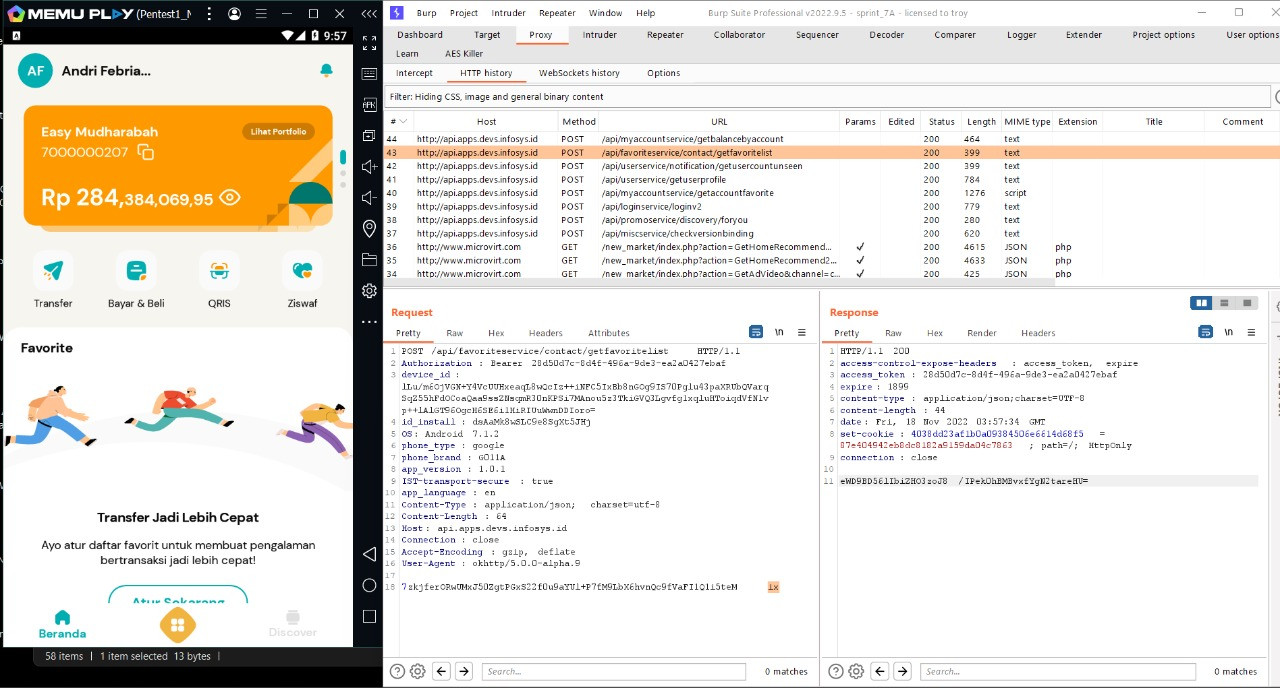Decrease volume in MEmu sidebar
This screenshot has width=1280, height=688.
[x=369, y=197]
